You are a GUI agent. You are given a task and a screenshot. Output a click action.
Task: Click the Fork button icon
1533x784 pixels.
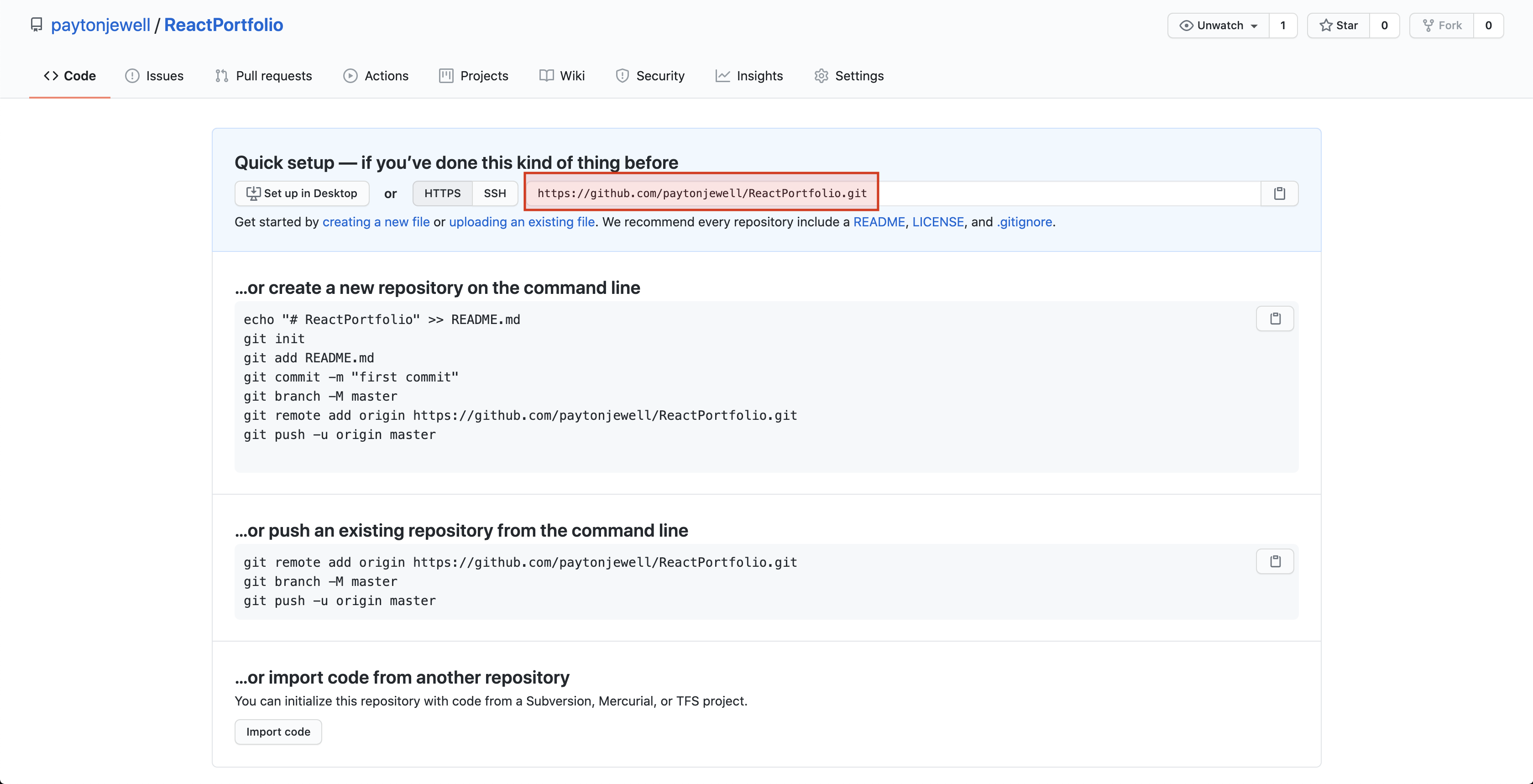tap(1428, 26)
